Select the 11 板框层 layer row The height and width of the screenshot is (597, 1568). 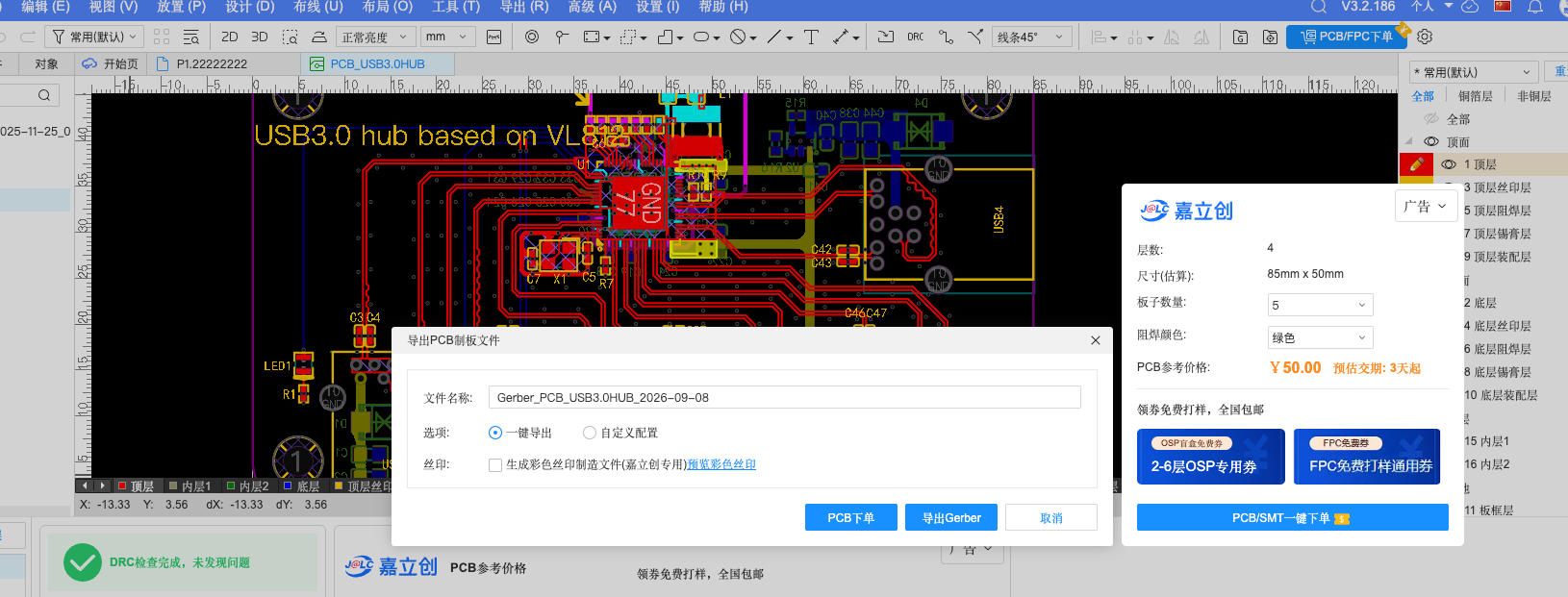[x=1489, y=510]
